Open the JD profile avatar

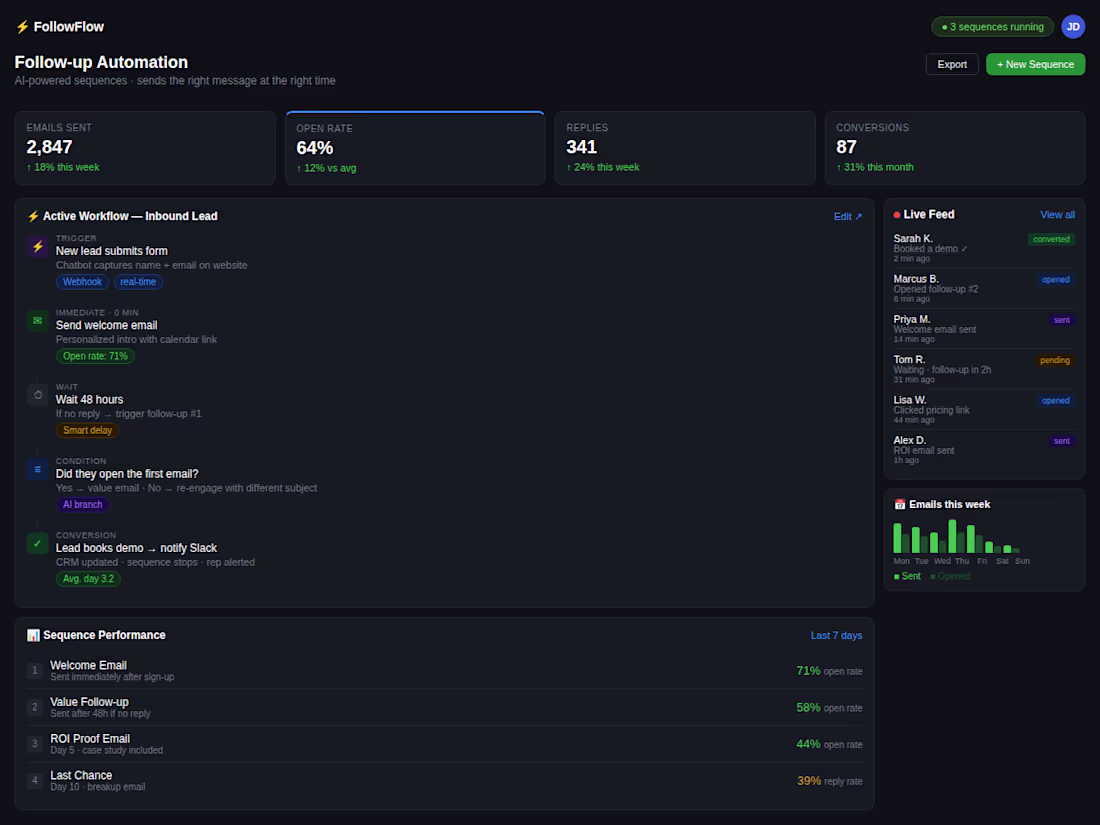tap(1073, 26)
